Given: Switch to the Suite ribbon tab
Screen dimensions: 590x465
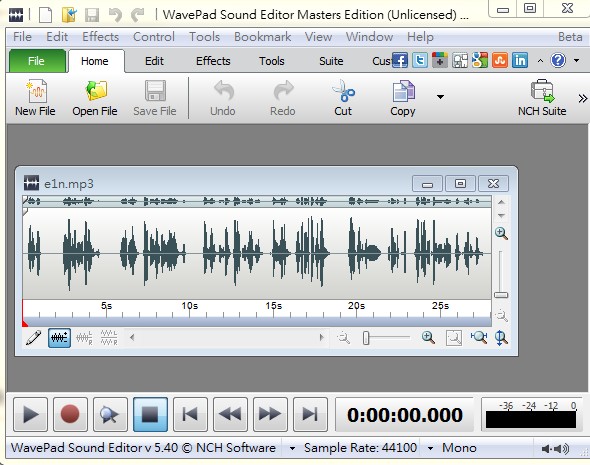Looking at the screenshot, I should tap(331, 61).
